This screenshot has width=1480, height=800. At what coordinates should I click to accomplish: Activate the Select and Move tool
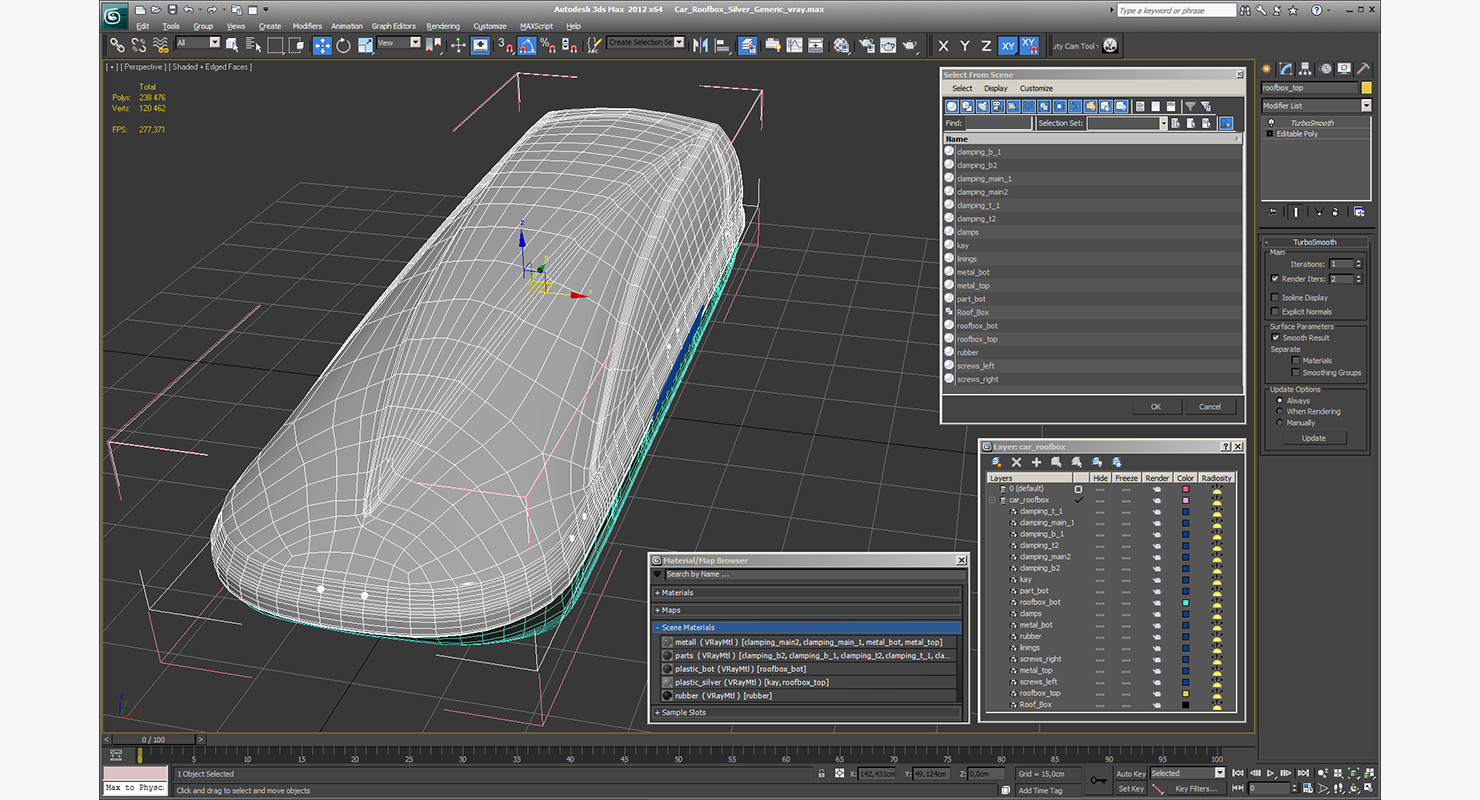click(322, 45)
